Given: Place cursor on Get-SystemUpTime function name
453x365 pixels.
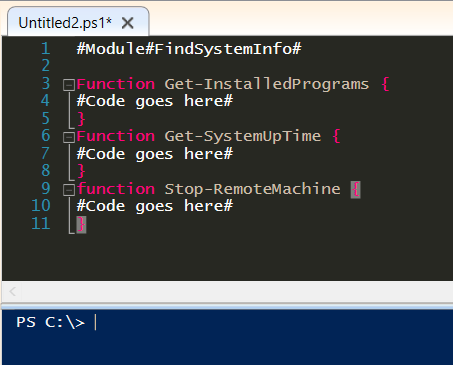Looking at the screenshot, I should (243, 136).
